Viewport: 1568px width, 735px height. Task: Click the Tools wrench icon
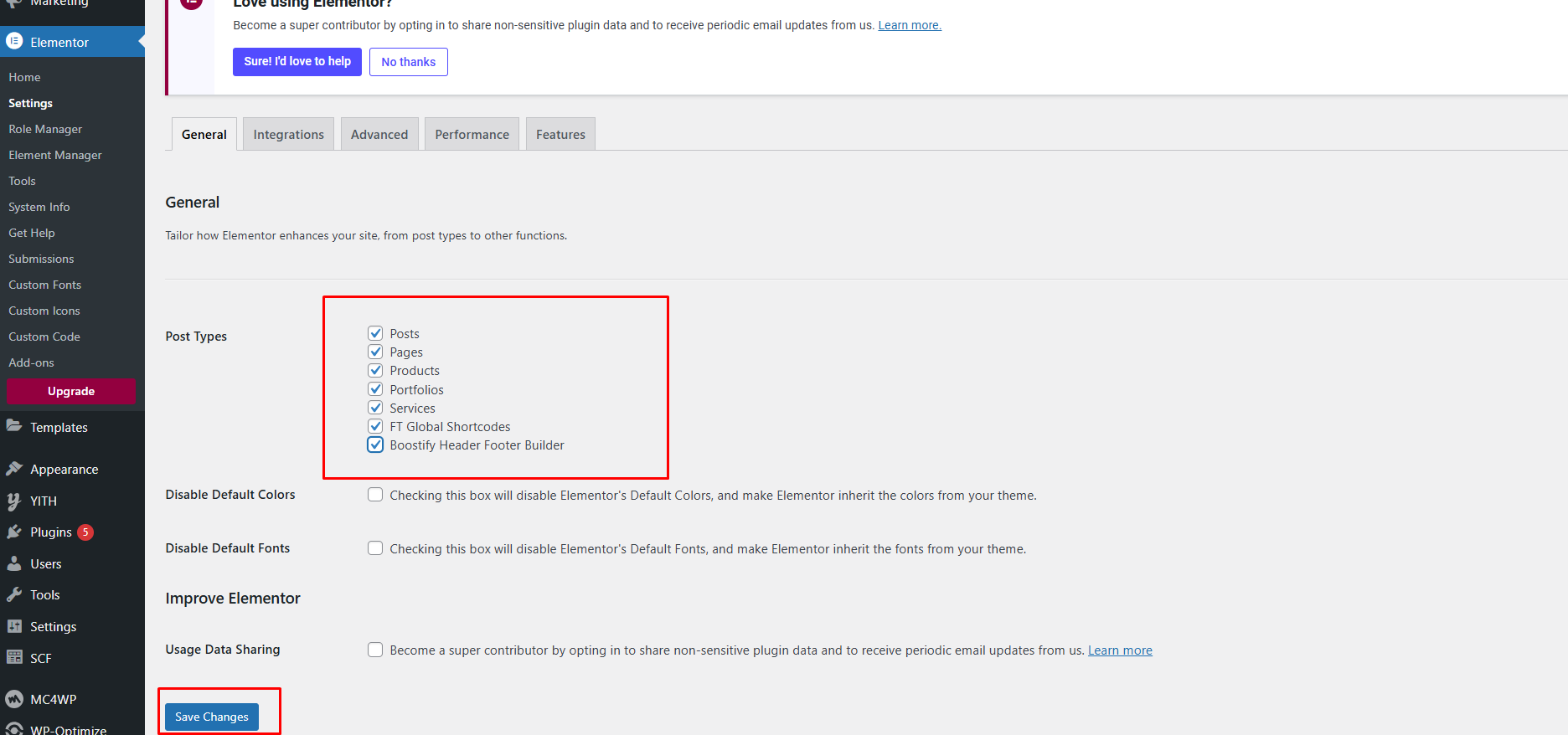click(x=14, y=595)
